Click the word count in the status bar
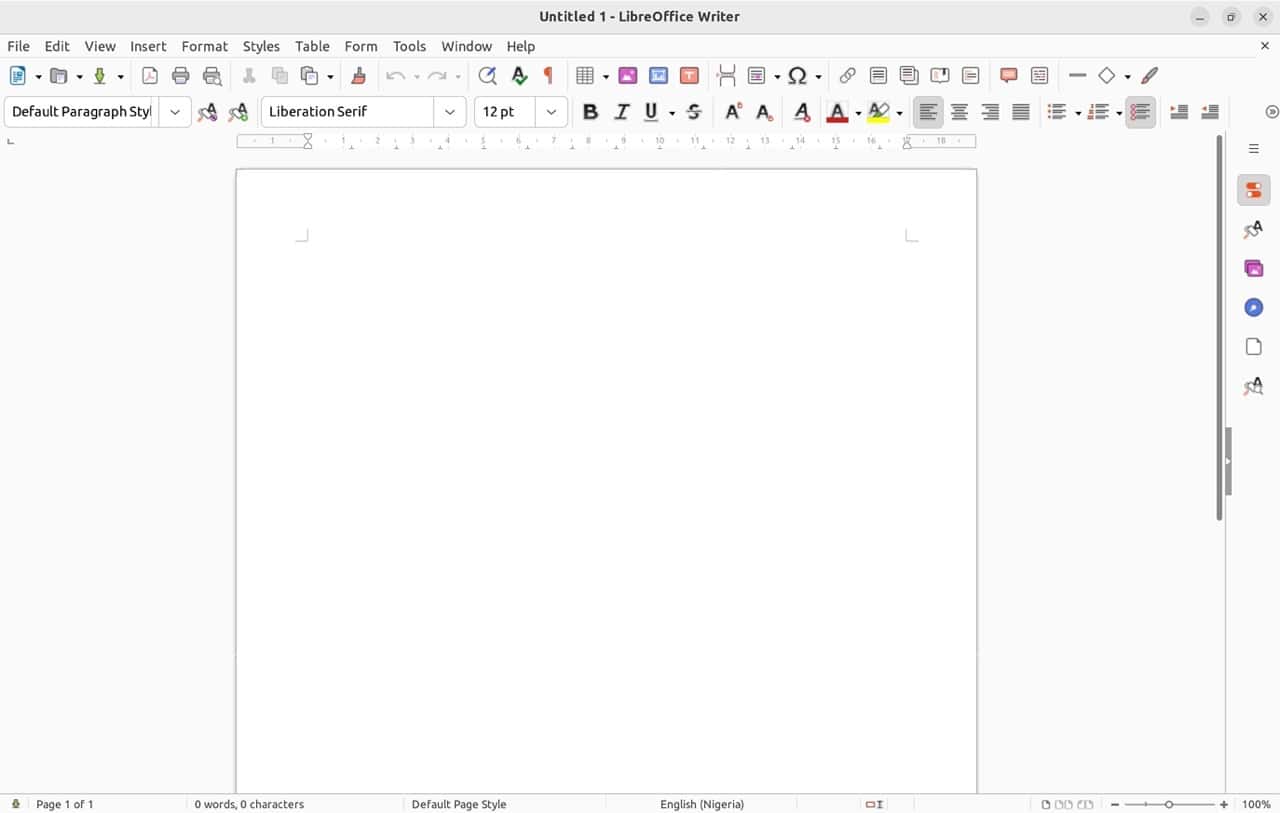Screen dimensions: 1280x813 pyautogui.click(x=250, y=804)
